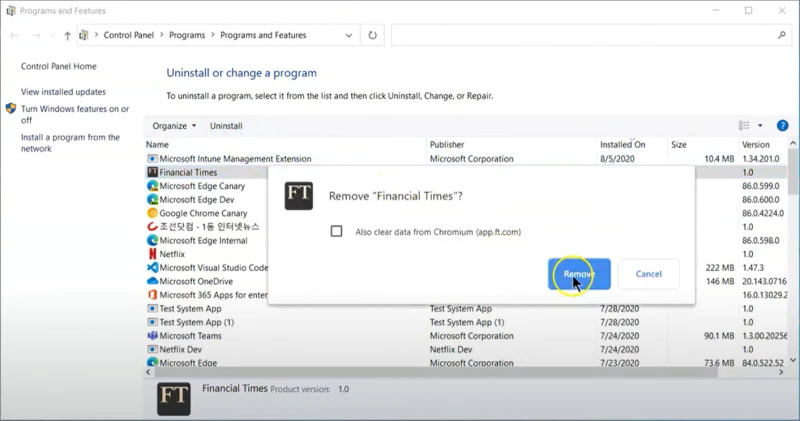Click the Microsoft 365 Apps Office icon

pos(152,295)
